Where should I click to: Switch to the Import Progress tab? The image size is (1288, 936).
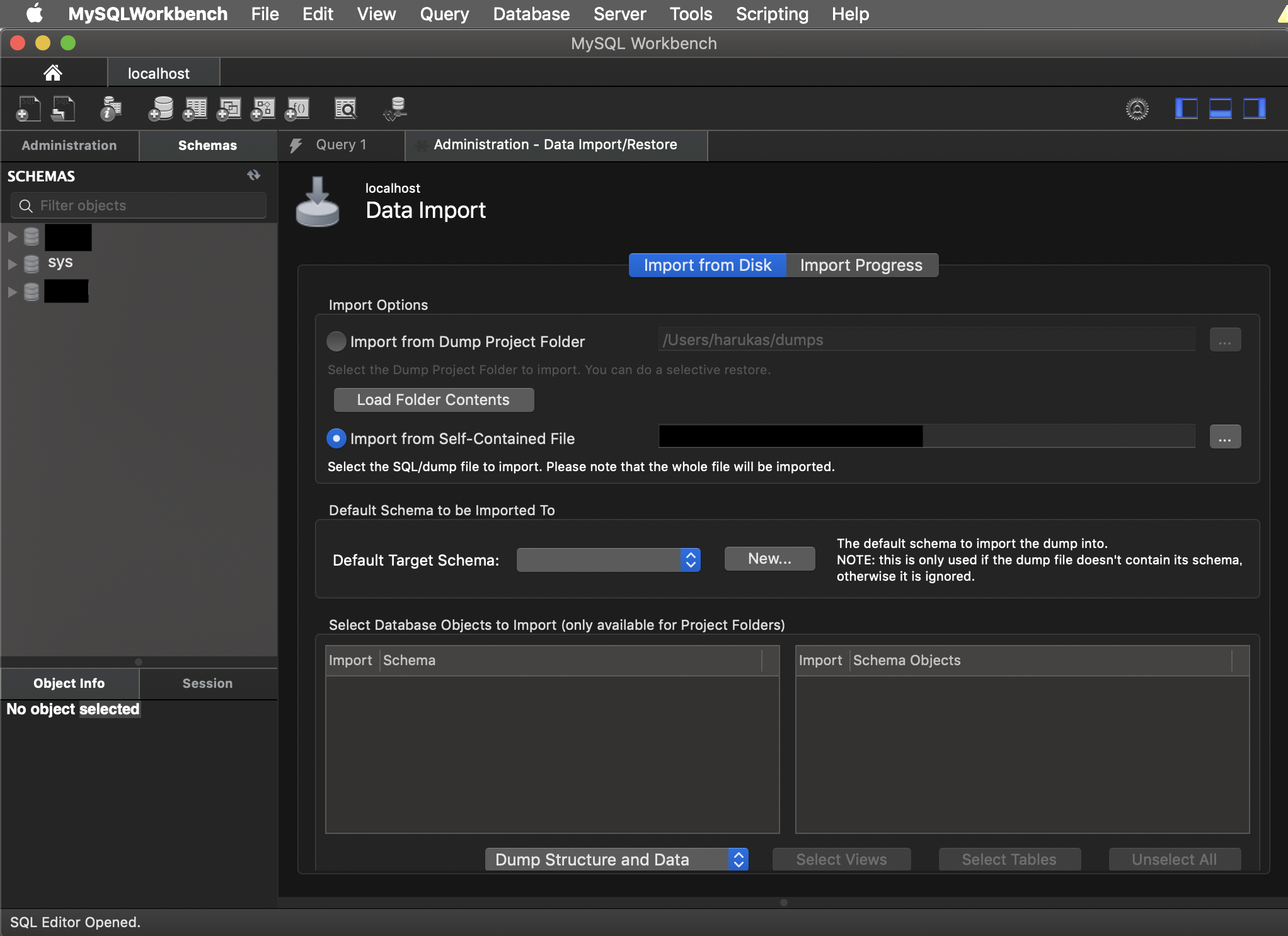[861, 265]
